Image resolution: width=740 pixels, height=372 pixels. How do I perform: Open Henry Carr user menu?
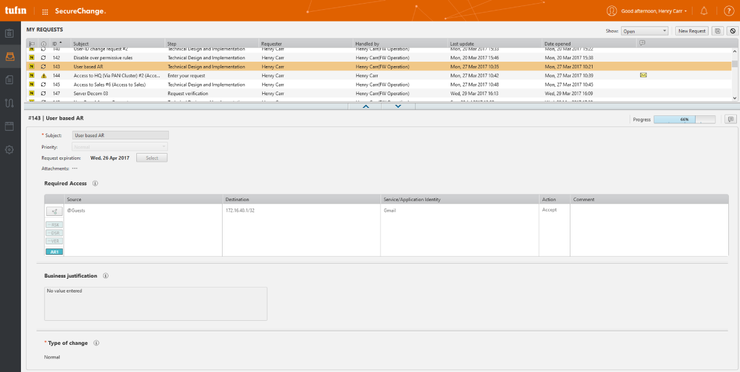point(653,11)
